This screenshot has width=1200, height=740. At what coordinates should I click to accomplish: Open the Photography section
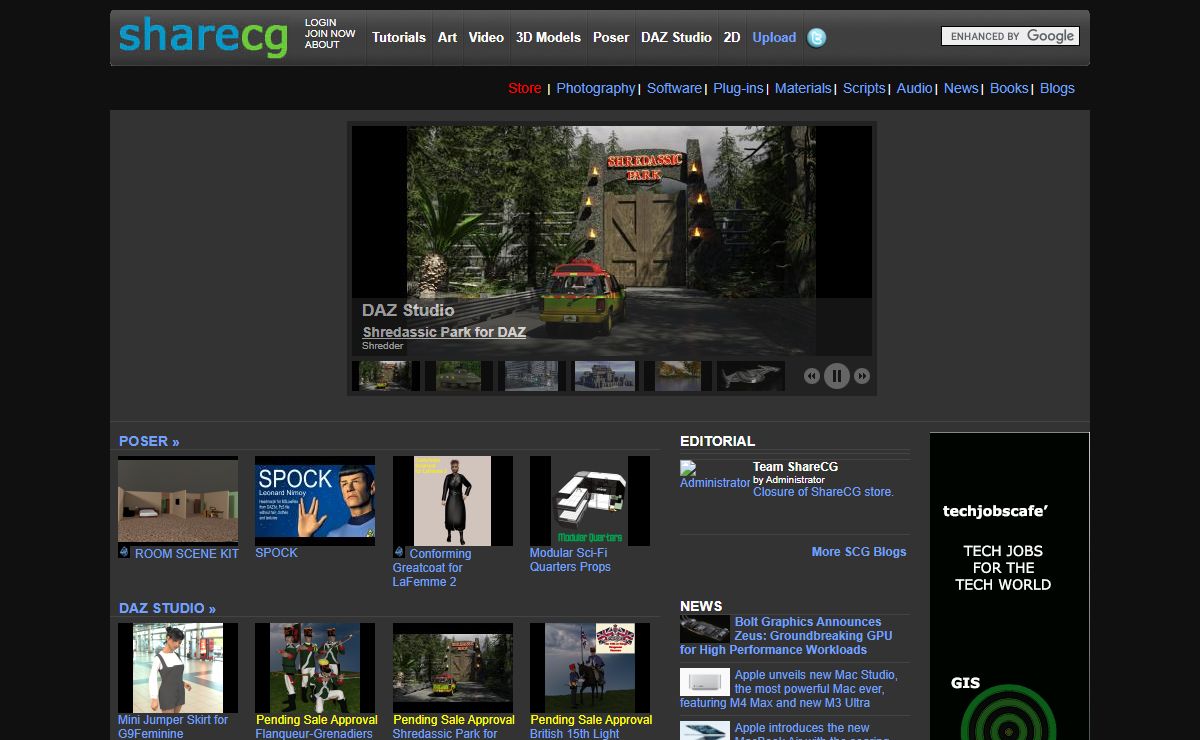tap(595, 88)
